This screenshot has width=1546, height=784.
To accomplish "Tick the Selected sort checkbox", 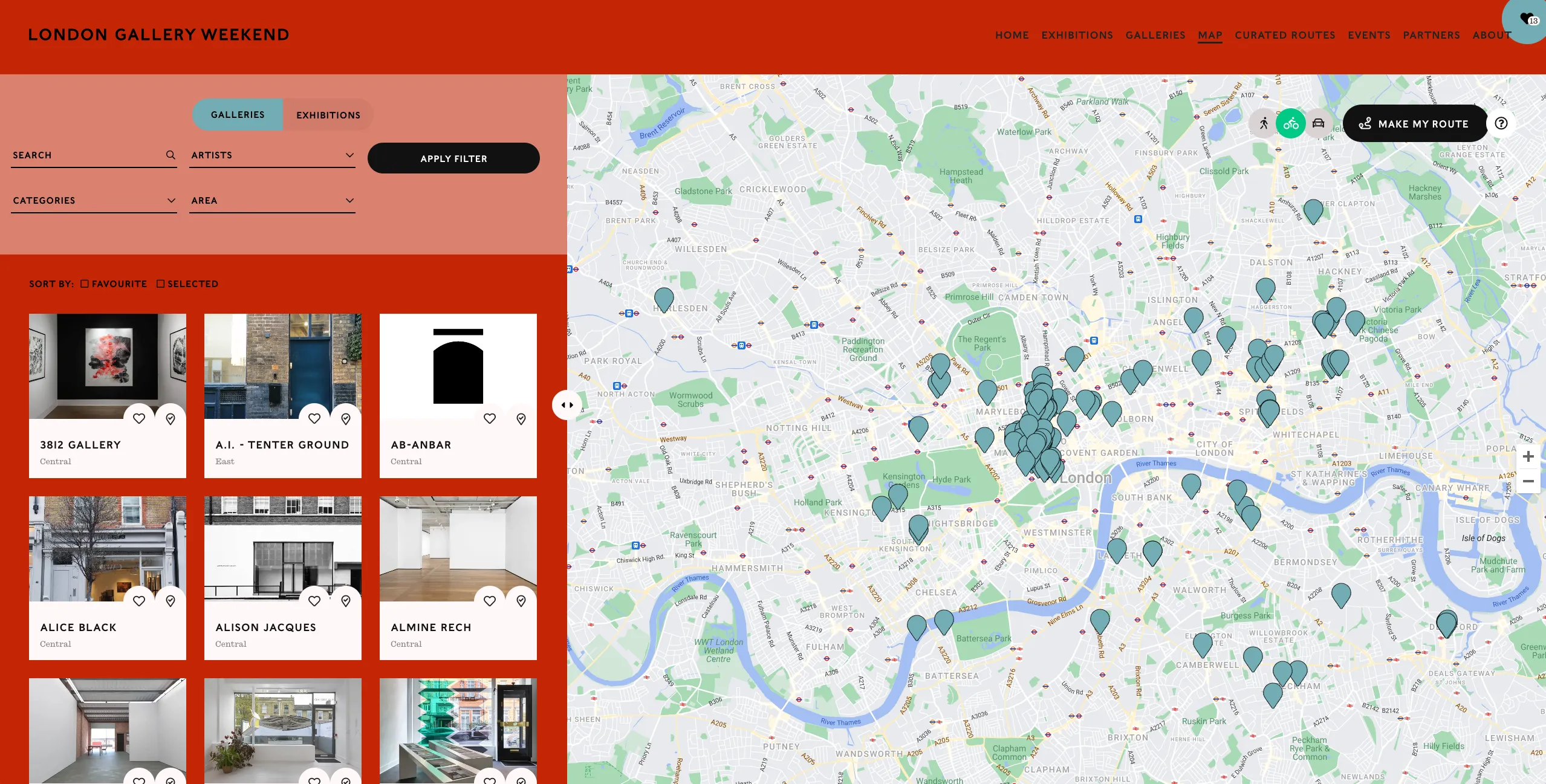I will point(160,283).
